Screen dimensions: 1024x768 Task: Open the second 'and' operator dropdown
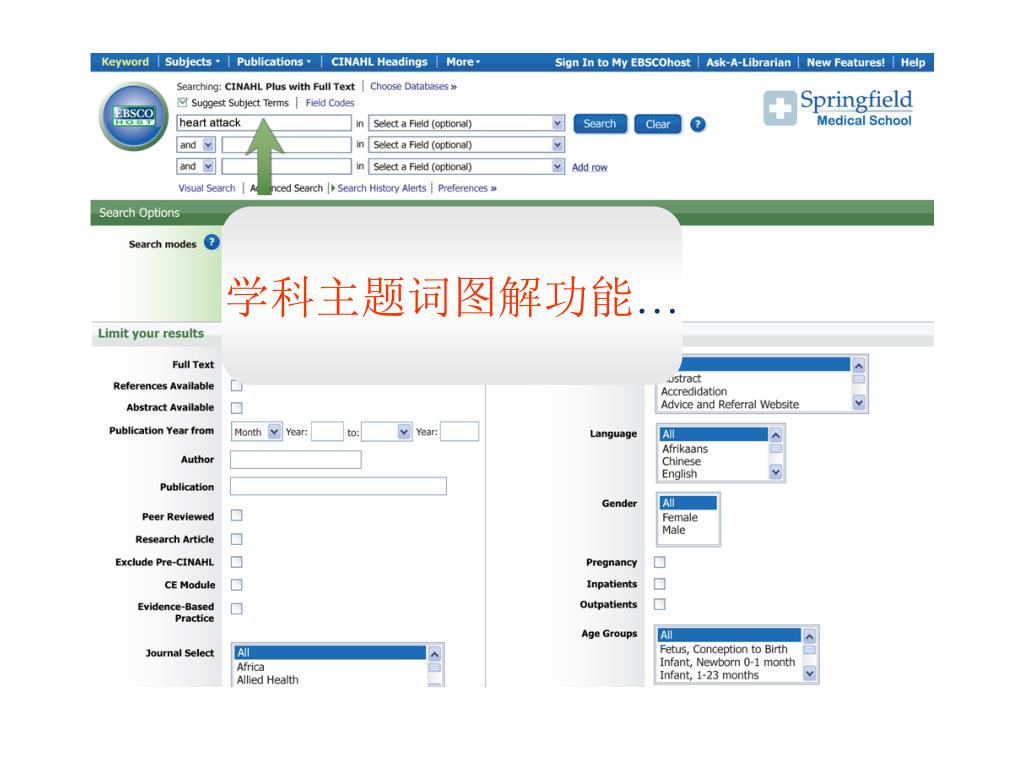point(195,167)
